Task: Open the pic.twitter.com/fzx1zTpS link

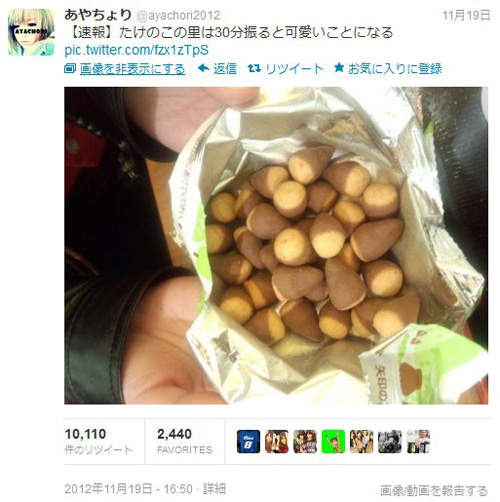Action: (136, 50)
